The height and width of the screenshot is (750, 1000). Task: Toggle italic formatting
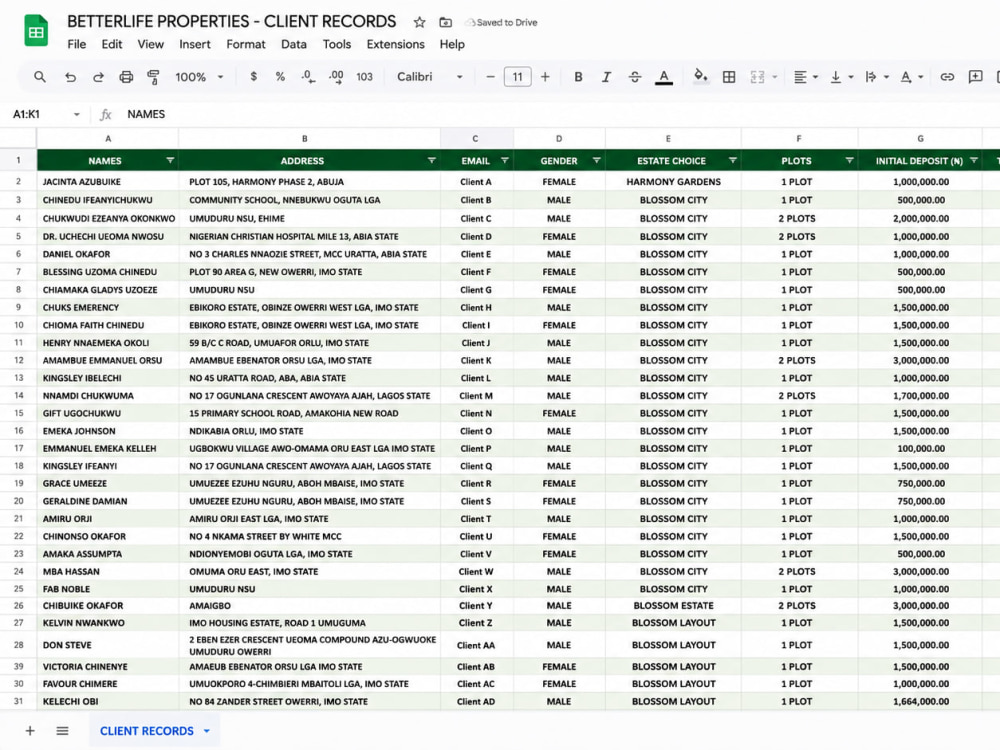pyautogui.click(x=606, y=77)
